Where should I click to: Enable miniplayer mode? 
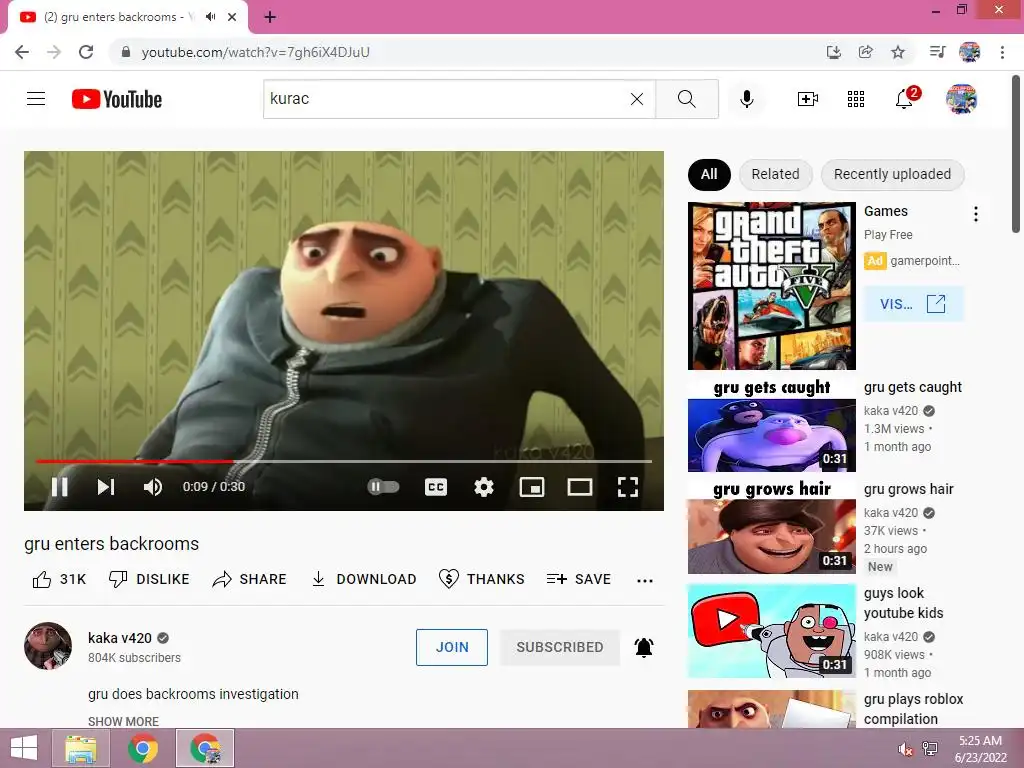532,487
